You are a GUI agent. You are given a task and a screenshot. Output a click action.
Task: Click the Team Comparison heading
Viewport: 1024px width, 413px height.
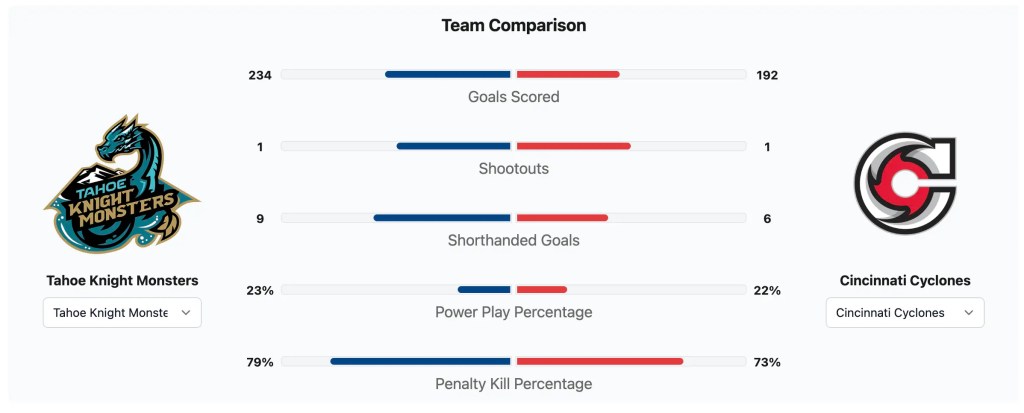[514, 25]
